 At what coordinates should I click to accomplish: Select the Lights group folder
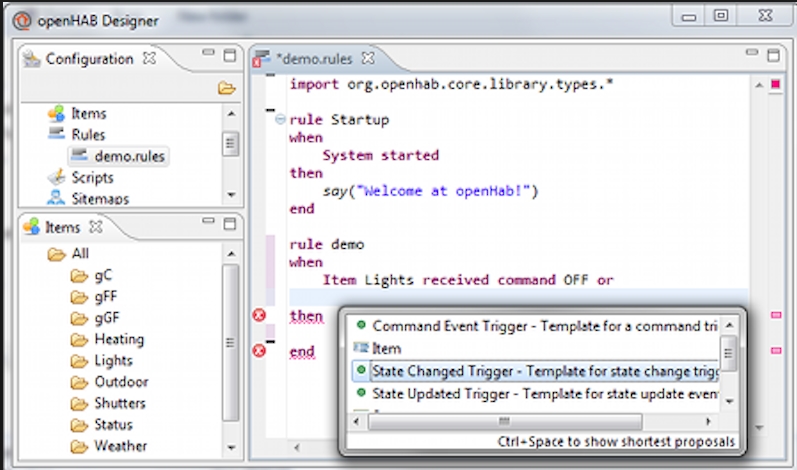coord(113,360)
